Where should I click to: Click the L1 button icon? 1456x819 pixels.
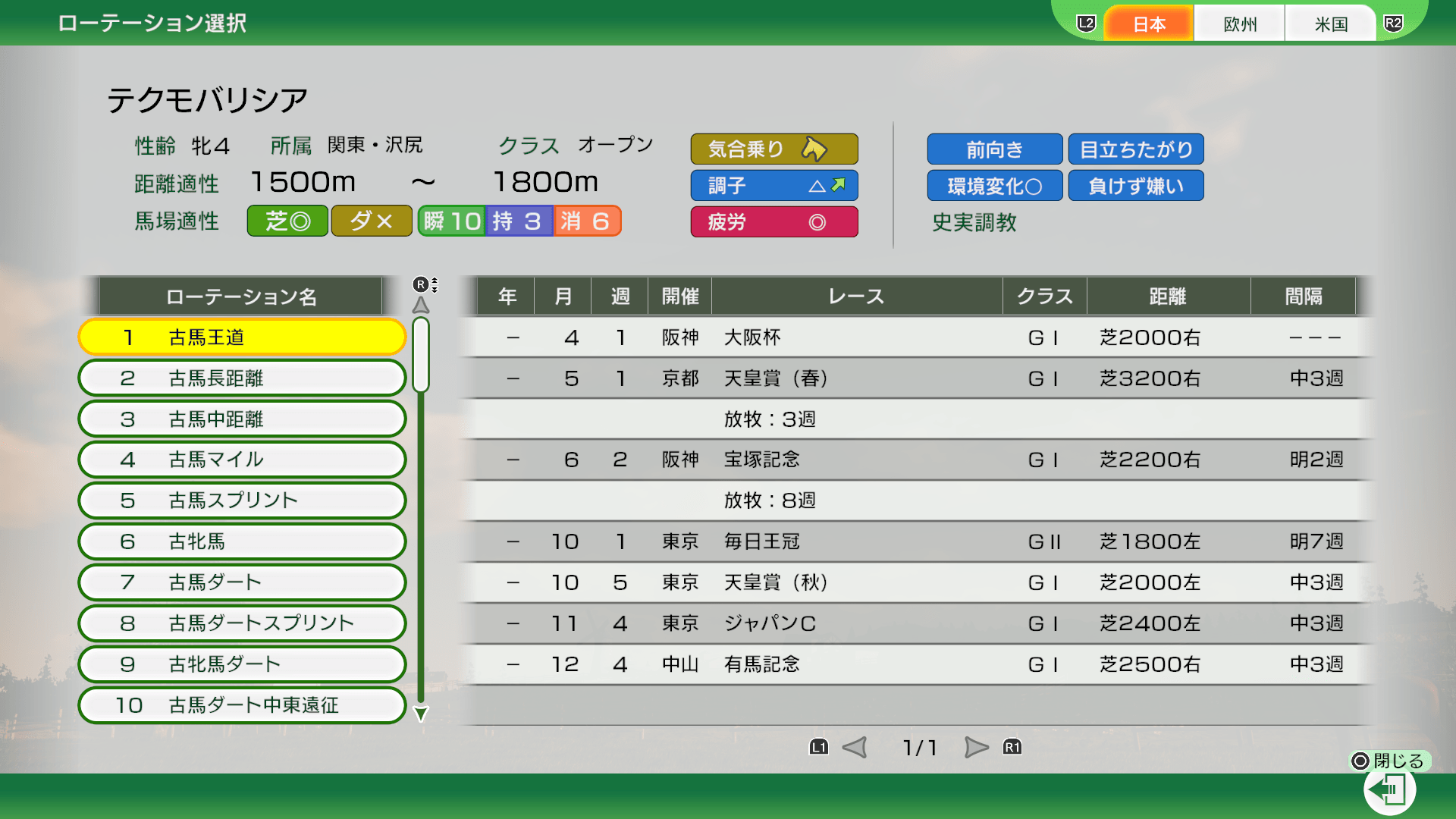818,748
